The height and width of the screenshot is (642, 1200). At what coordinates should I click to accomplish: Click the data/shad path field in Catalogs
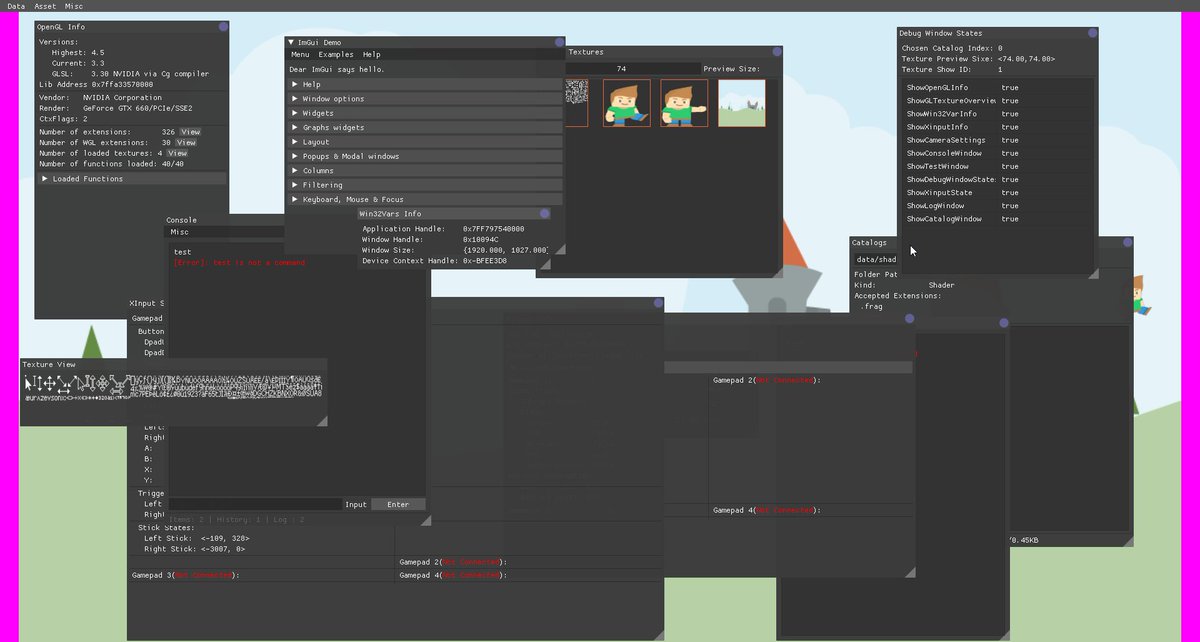876,260
